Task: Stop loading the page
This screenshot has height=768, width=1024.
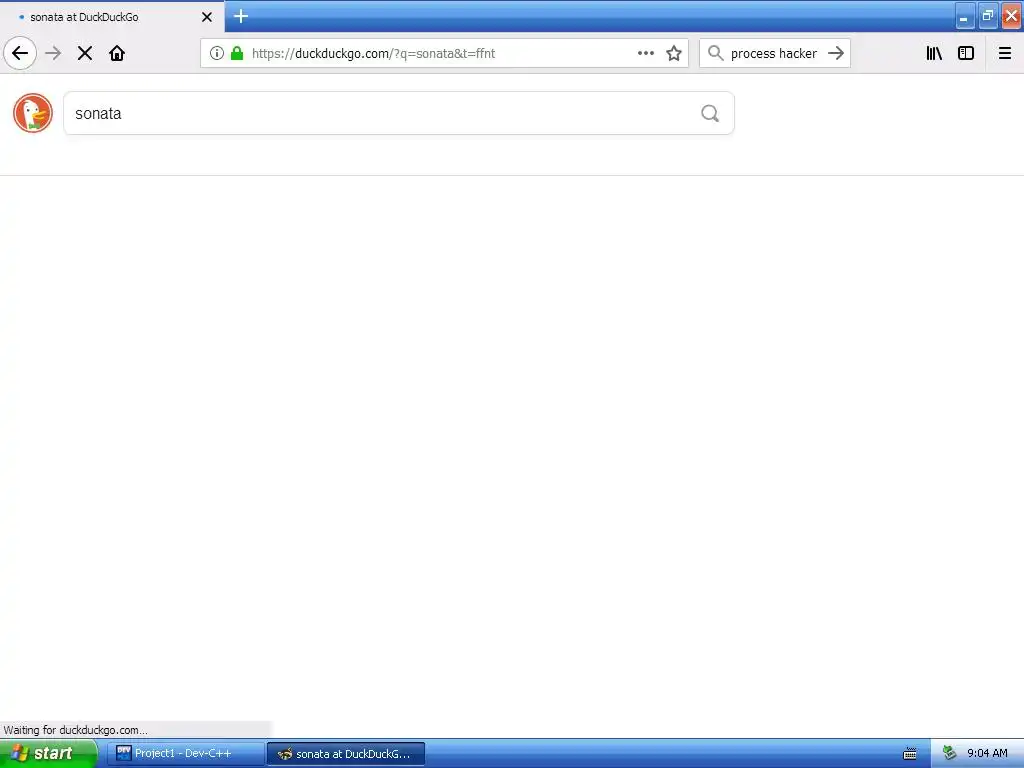Action: tap(85, 53)
